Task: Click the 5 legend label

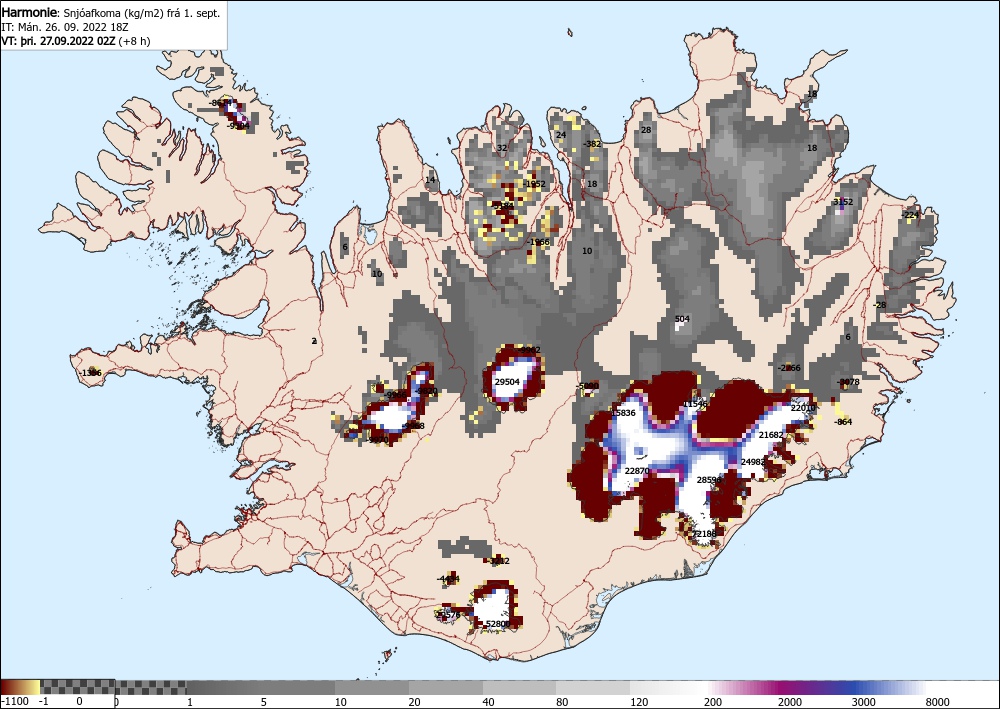Action: tap(263, 701)
